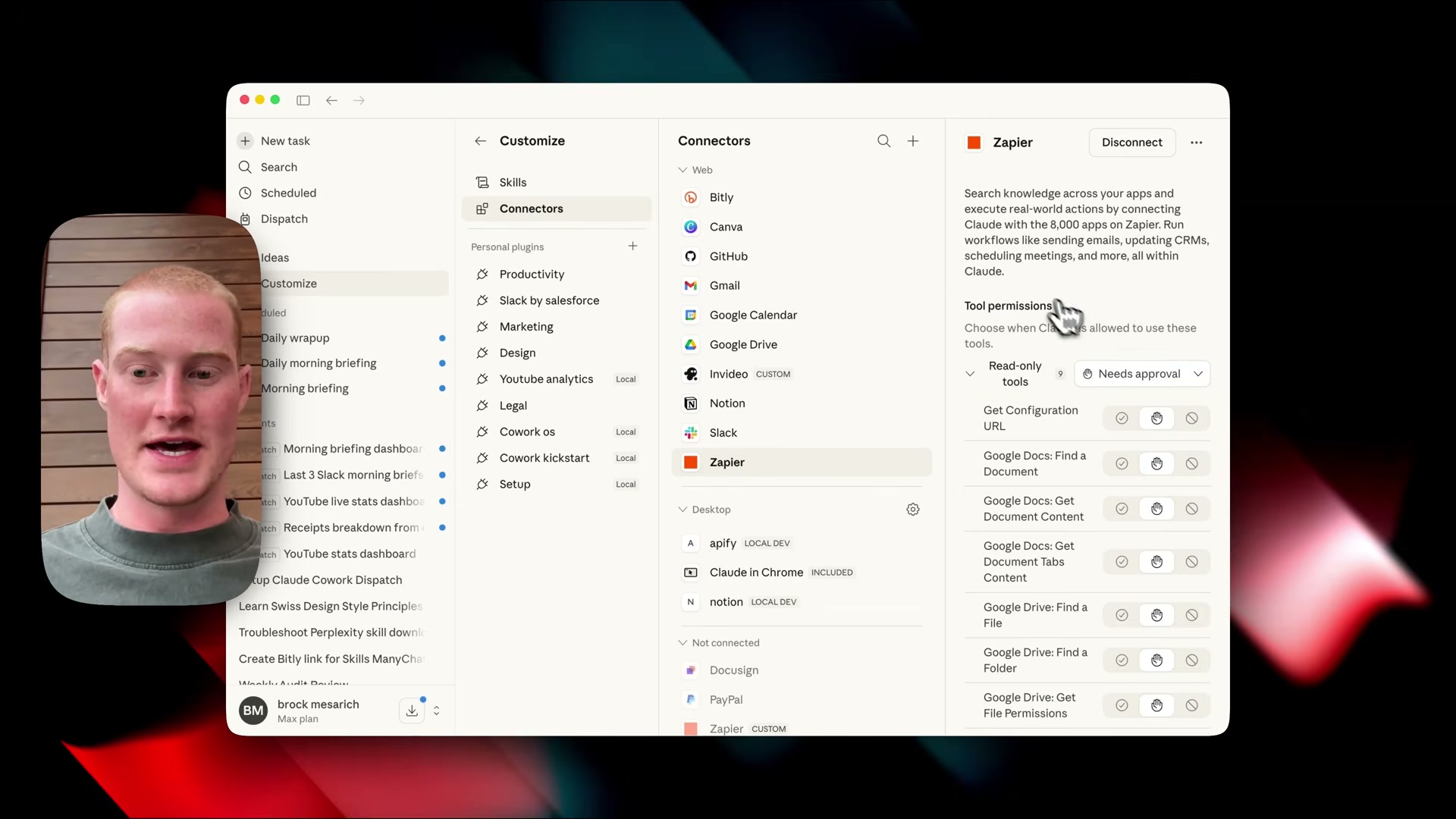Click the blue-dotted download indicator
The height and width of the screenshot is (819, 1456).
click(413, 710)
